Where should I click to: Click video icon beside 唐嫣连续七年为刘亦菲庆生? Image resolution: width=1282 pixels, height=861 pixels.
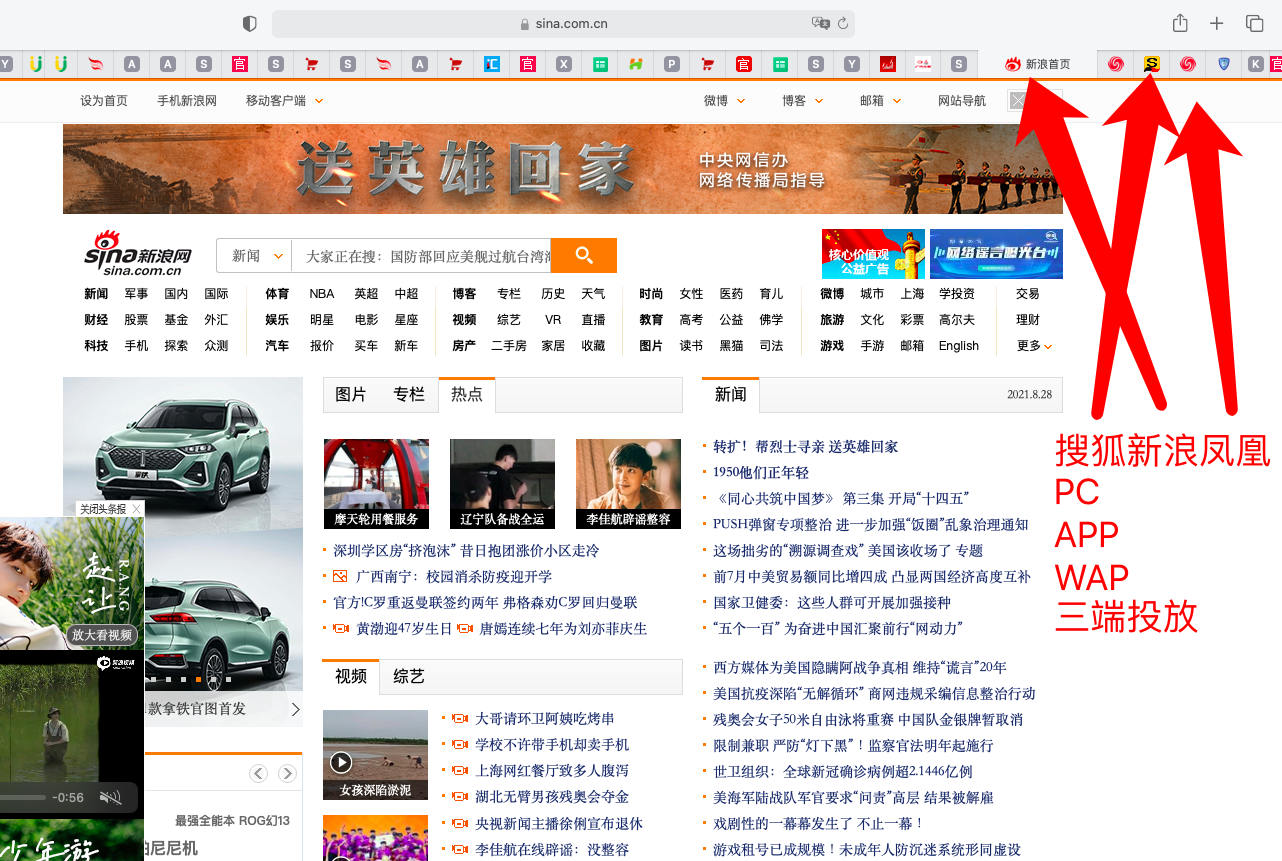(x=464, y=629)
